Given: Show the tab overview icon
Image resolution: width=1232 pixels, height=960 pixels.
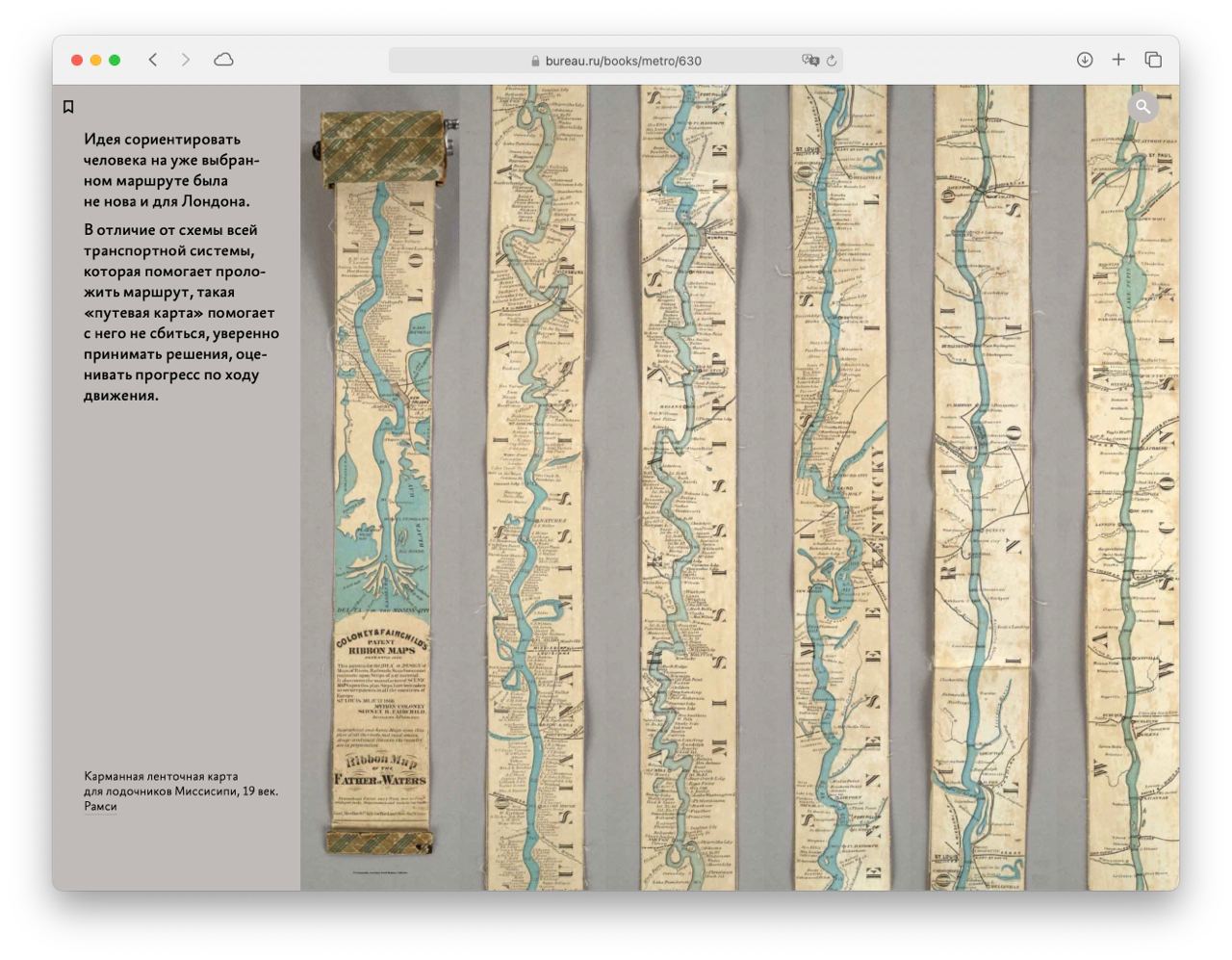Looking at the screenshot, I should 1153,60.
